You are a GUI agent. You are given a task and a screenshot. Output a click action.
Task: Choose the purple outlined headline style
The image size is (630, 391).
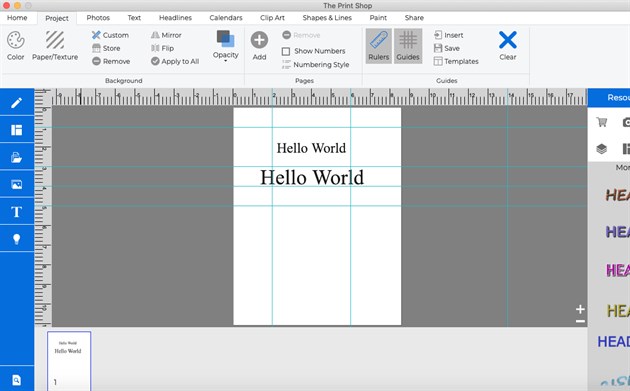[x=618, y=232]
